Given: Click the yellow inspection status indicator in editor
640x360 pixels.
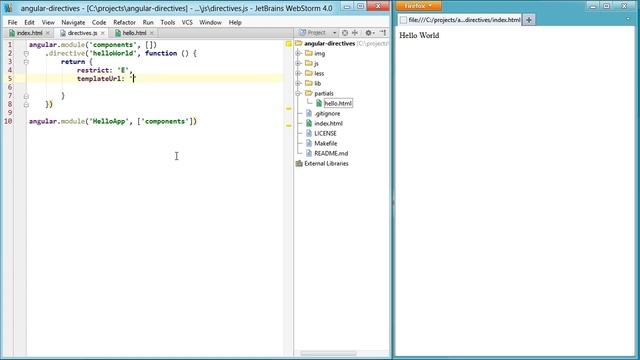Looking at the screenshot, I should click(x=289, y=43).
